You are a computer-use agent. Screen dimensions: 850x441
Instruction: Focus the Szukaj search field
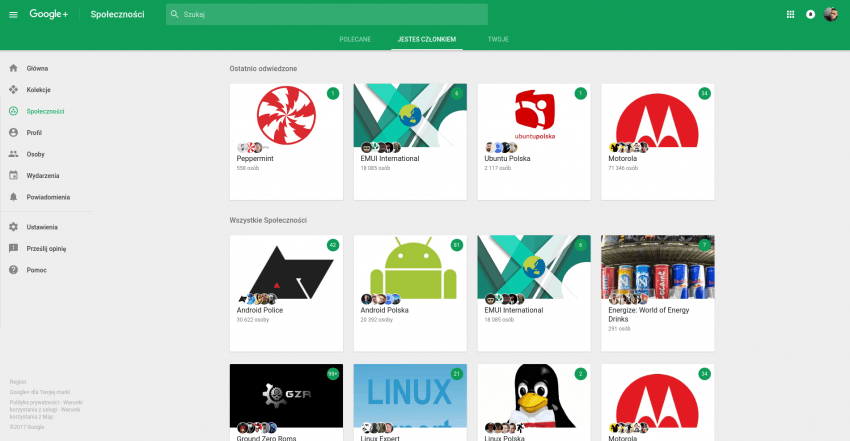[x=327, y=14]
